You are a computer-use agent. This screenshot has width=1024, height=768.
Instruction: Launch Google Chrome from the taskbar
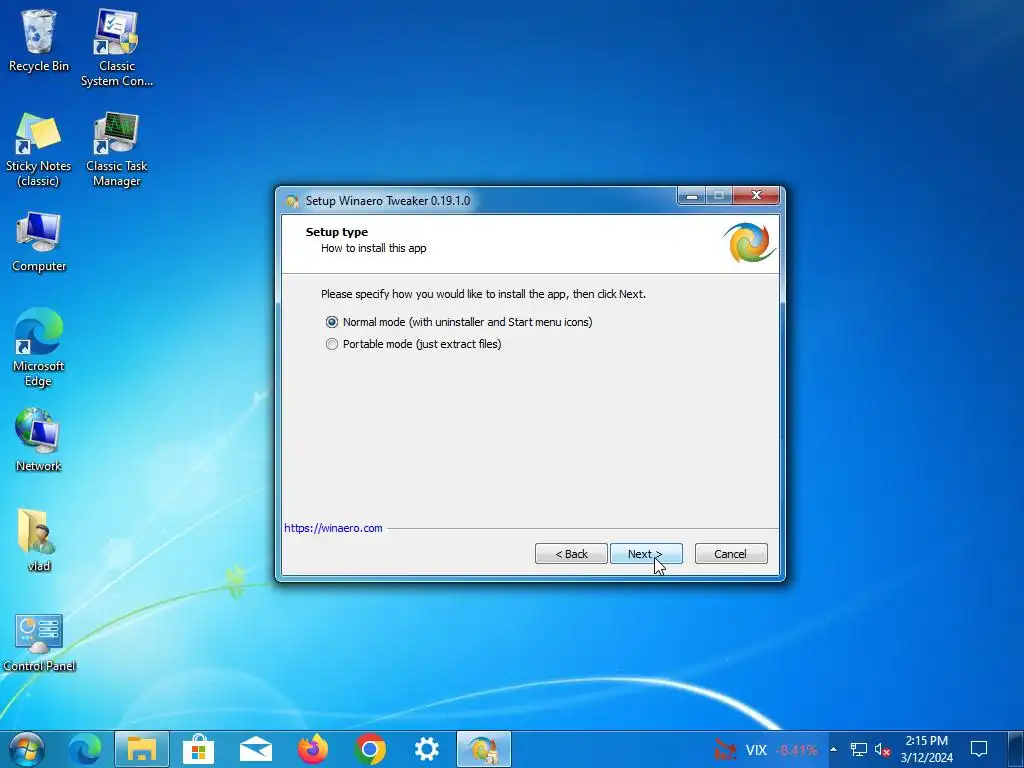pyautogui.click(x=370, y=749)
